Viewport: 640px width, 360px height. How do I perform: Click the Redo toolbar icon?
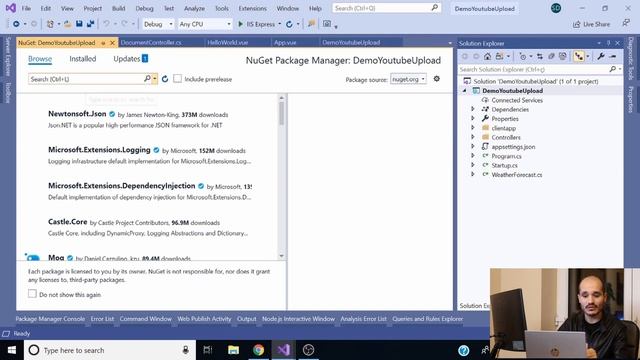[x=124, y=24]
